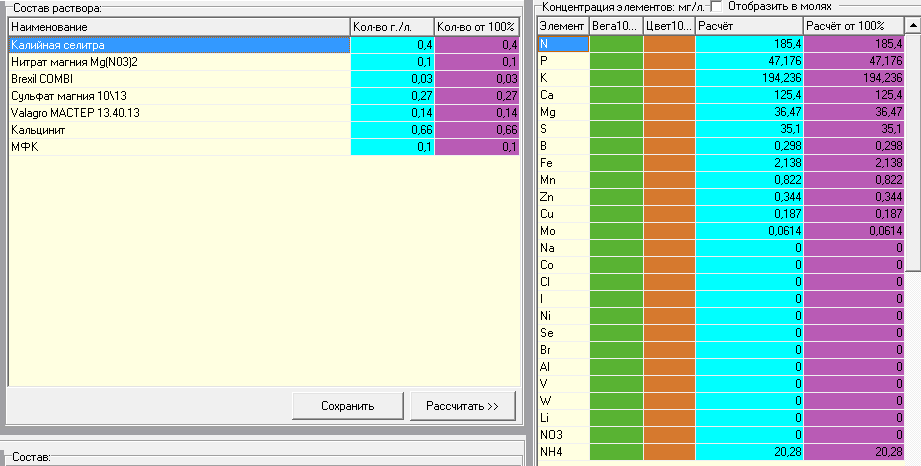Screen dimensions: 921x466
Task: Select the Mg element cell
Action: pos(563,112)
